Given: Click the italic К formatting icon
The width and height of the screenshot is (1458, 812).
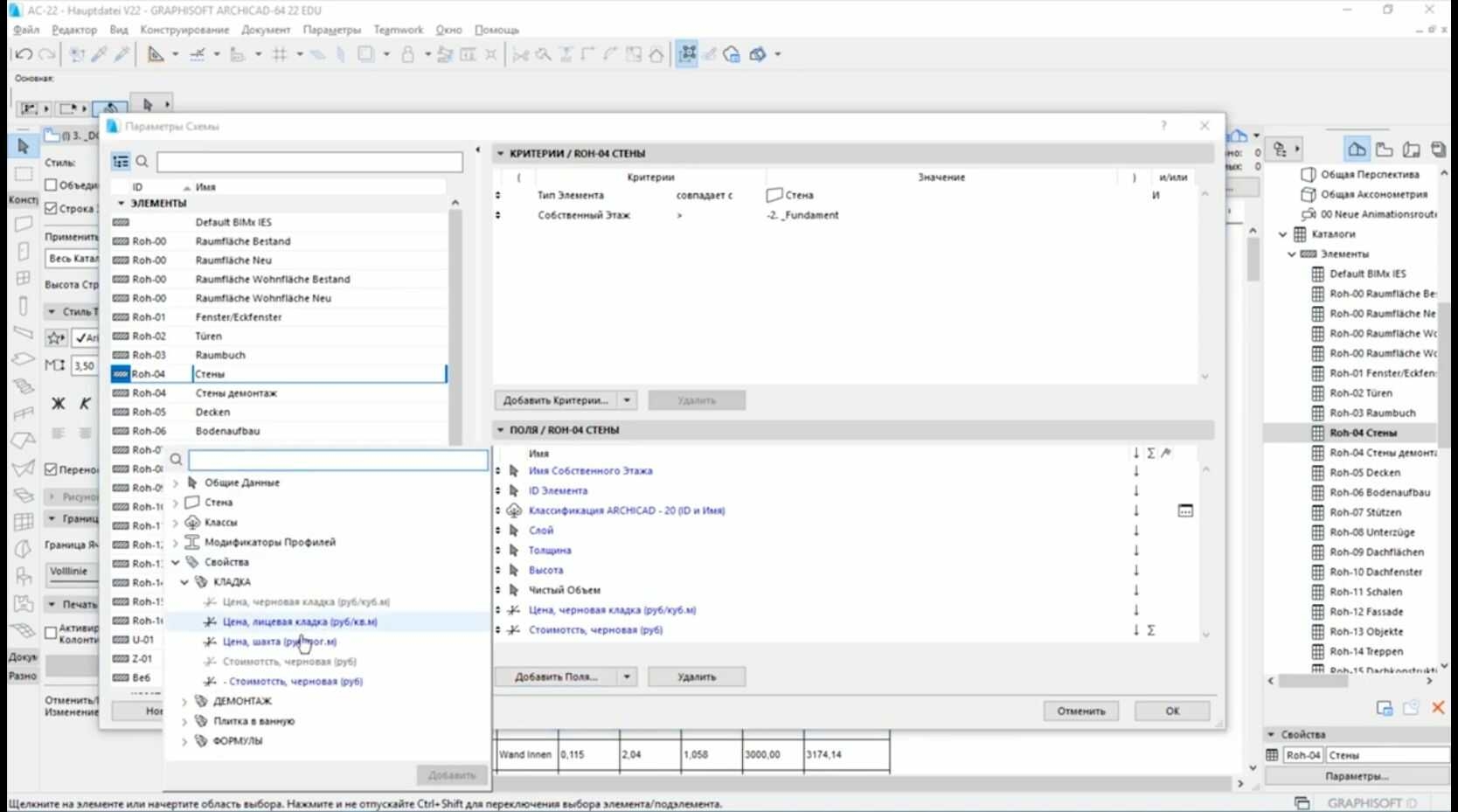Looking at the screenshot, I should point(85,403).
